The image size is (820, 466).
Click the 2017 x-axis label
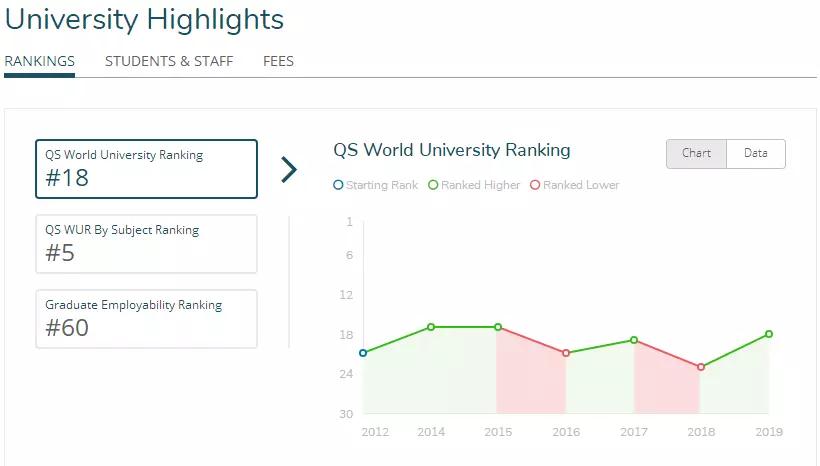634,432
